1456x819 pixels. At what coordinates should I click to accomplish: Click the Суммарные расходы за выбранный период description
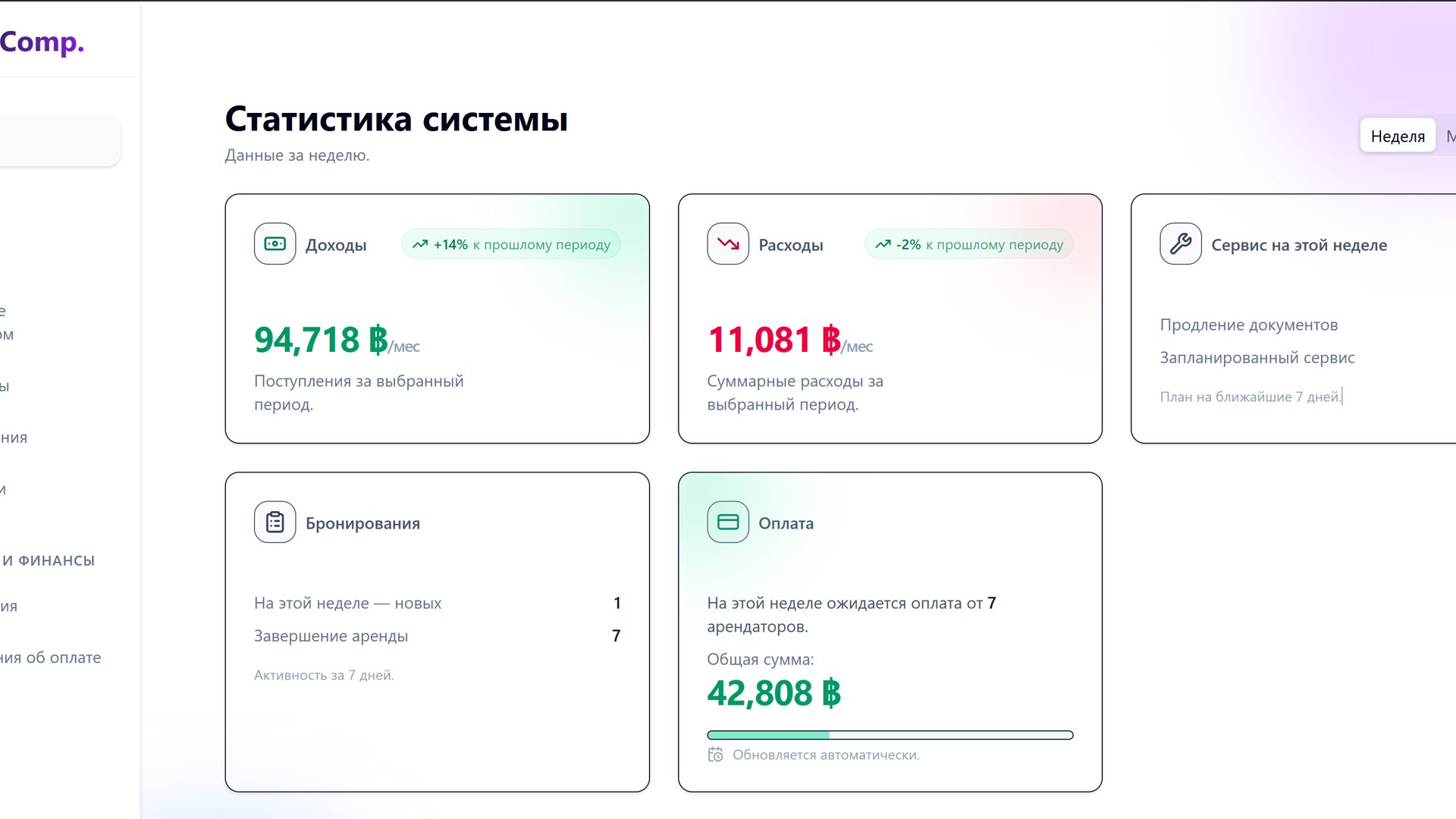pos(795,392)
